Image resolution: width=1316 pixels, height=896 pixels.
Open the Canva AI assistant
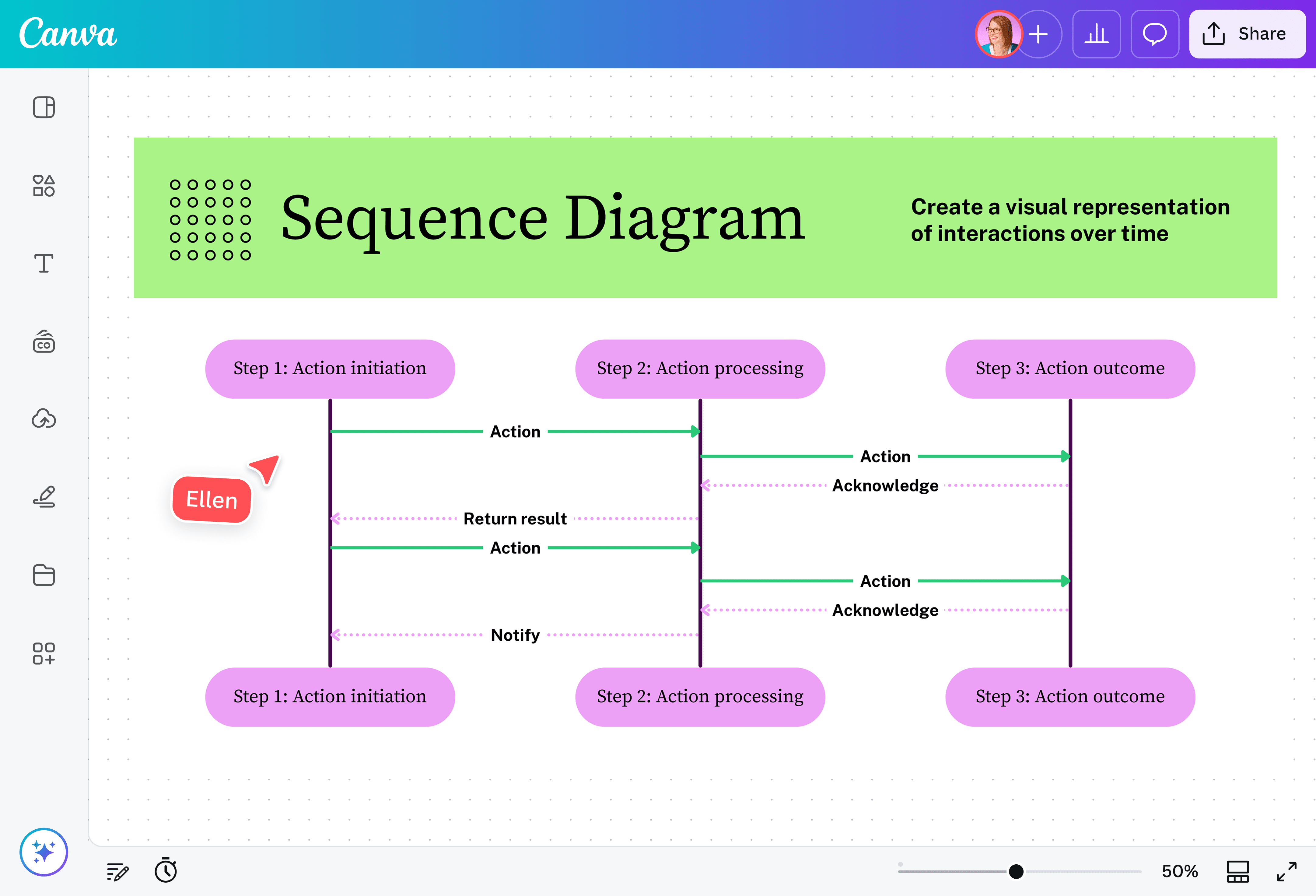coord(44,851)
